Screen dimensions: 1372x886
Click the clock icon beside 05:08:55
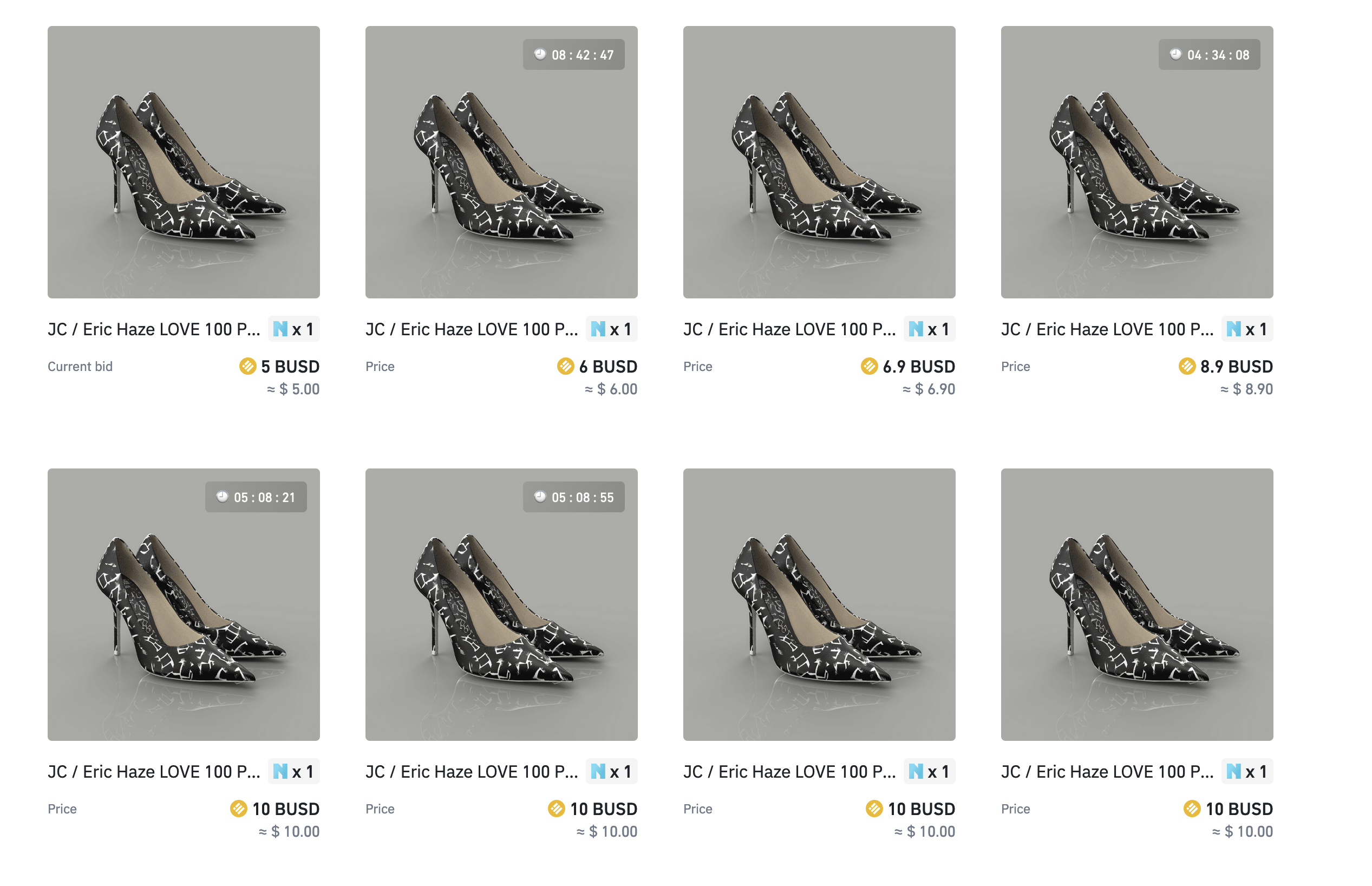tap(540, 497)
